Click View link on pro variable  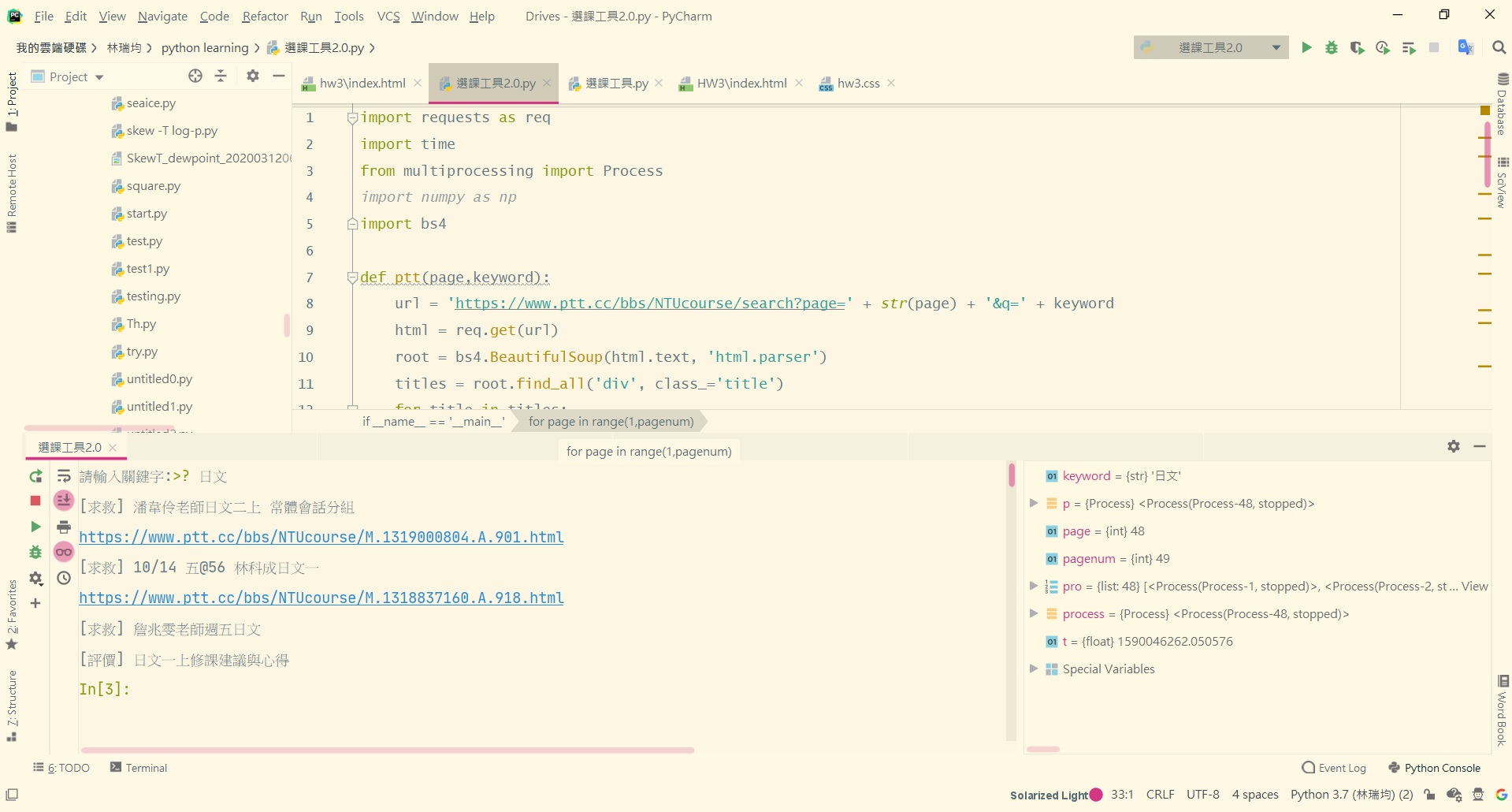[x=1474, y=586]
